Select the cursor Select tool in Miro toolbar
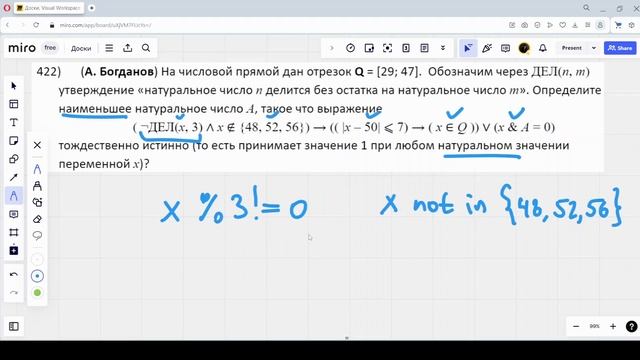 pyautogui.click(x=13, y=86)
